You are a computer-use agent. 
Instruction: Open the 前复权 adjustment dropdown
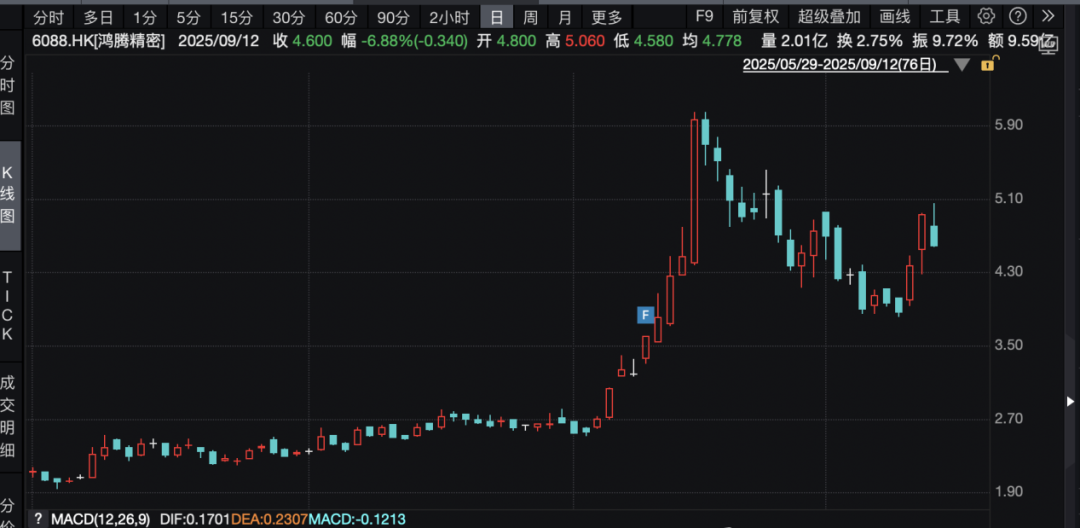tap(758, 17)
